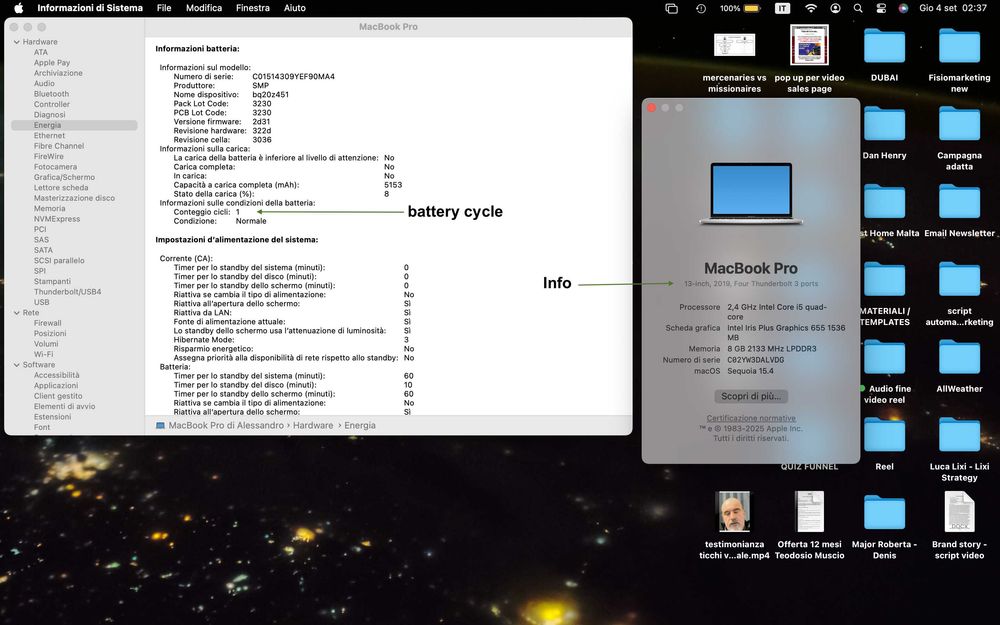Viewport: 1000px width, 625px height.
Task: Click the Time Machine menu bar icon
Action: pos(701,8)
